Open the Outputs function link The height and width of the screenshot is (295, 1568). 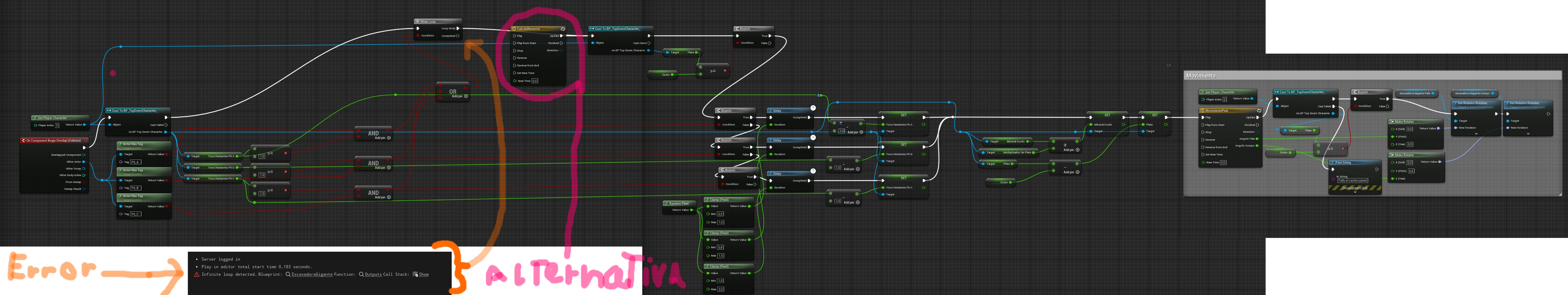373,274
